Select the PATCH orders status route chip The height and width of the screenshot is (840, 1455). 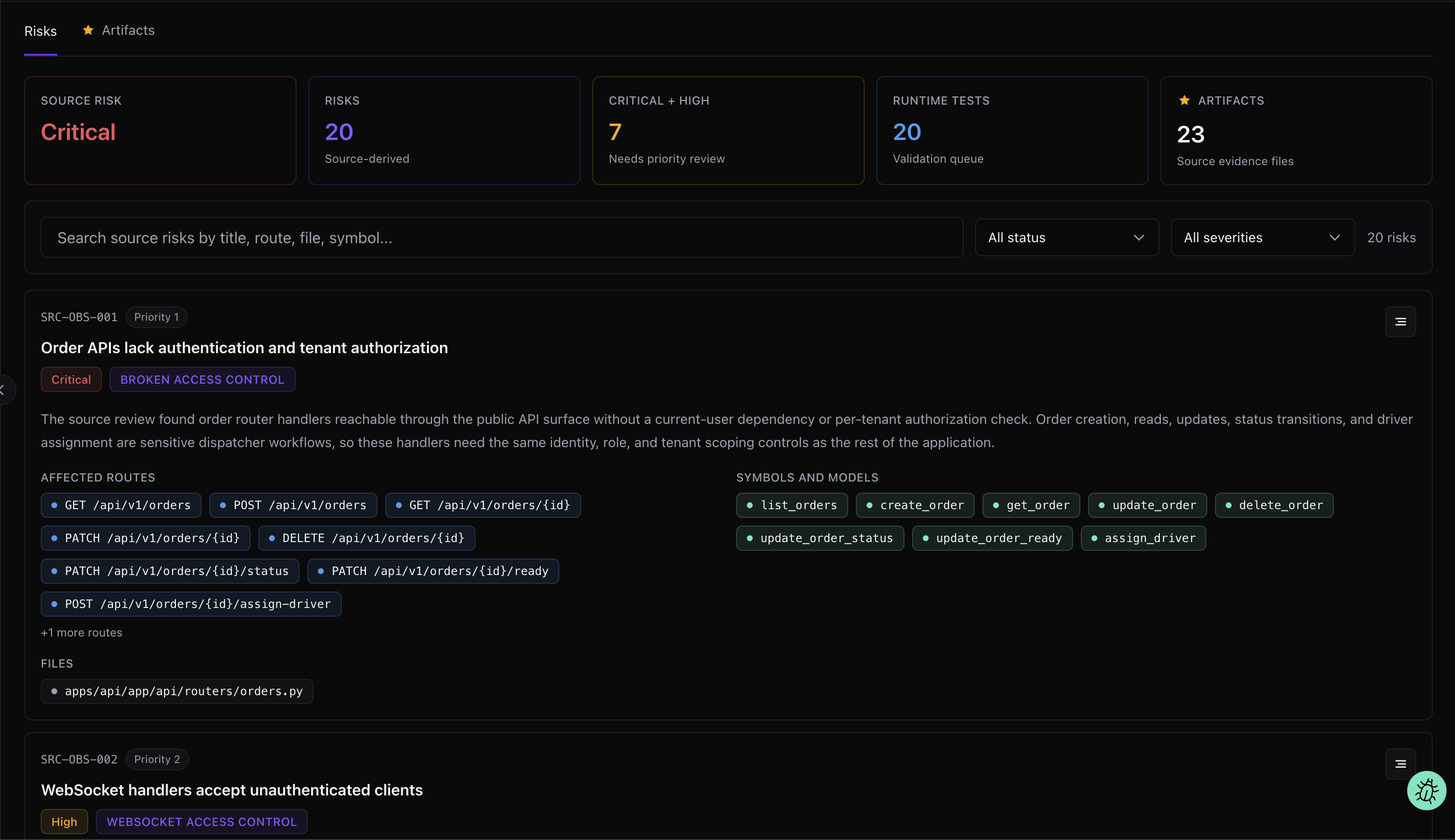(x=170, y=571)
